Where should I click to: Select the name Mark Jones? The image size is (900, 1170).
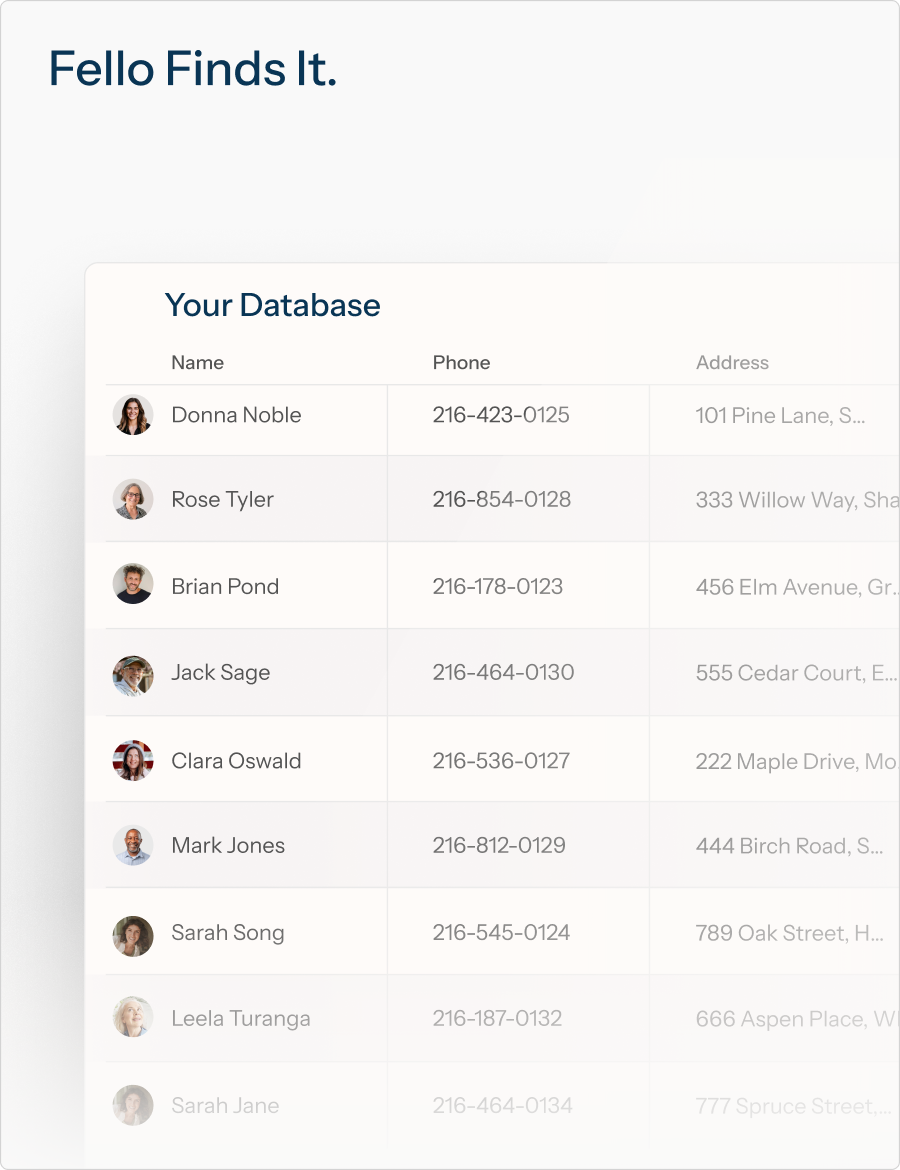pos(228,845)
